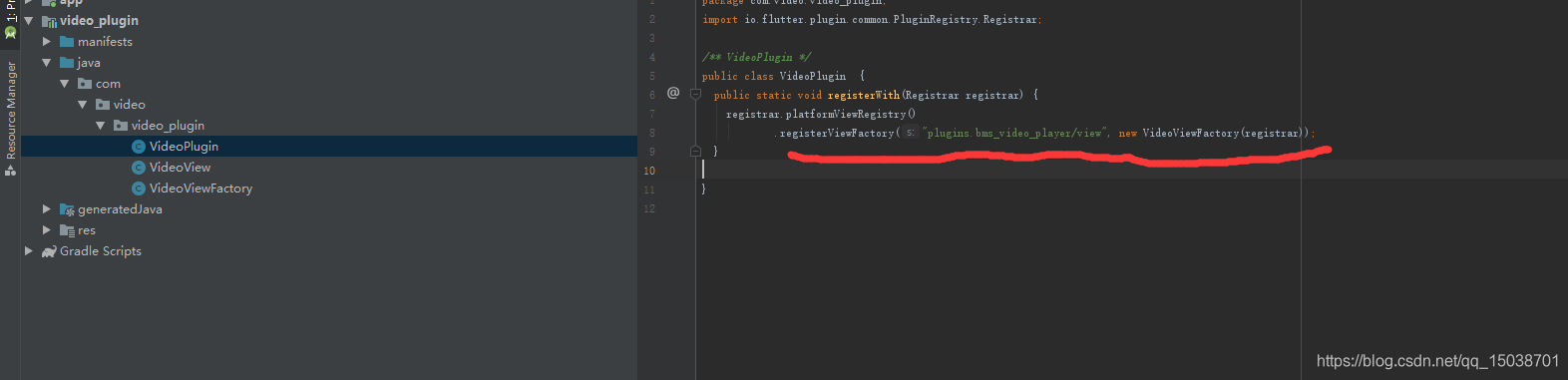This screenshot has width=1568, height=380.
Task: Expand the res folder
Action: click(x=47, y=229)
